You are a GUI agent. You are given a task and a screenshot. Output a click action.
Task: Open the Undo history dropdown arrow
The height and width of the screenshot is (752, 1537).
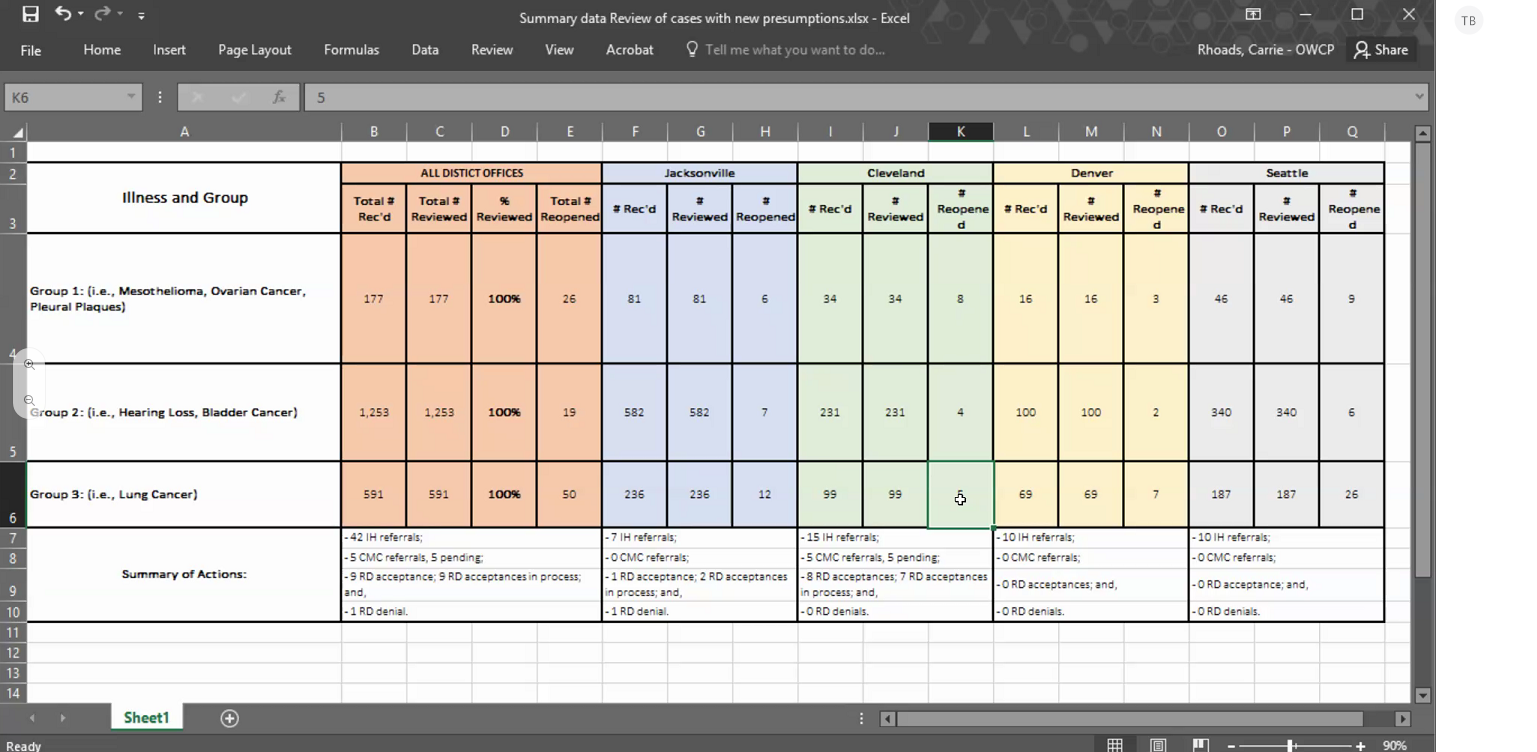tap(80, 15)
